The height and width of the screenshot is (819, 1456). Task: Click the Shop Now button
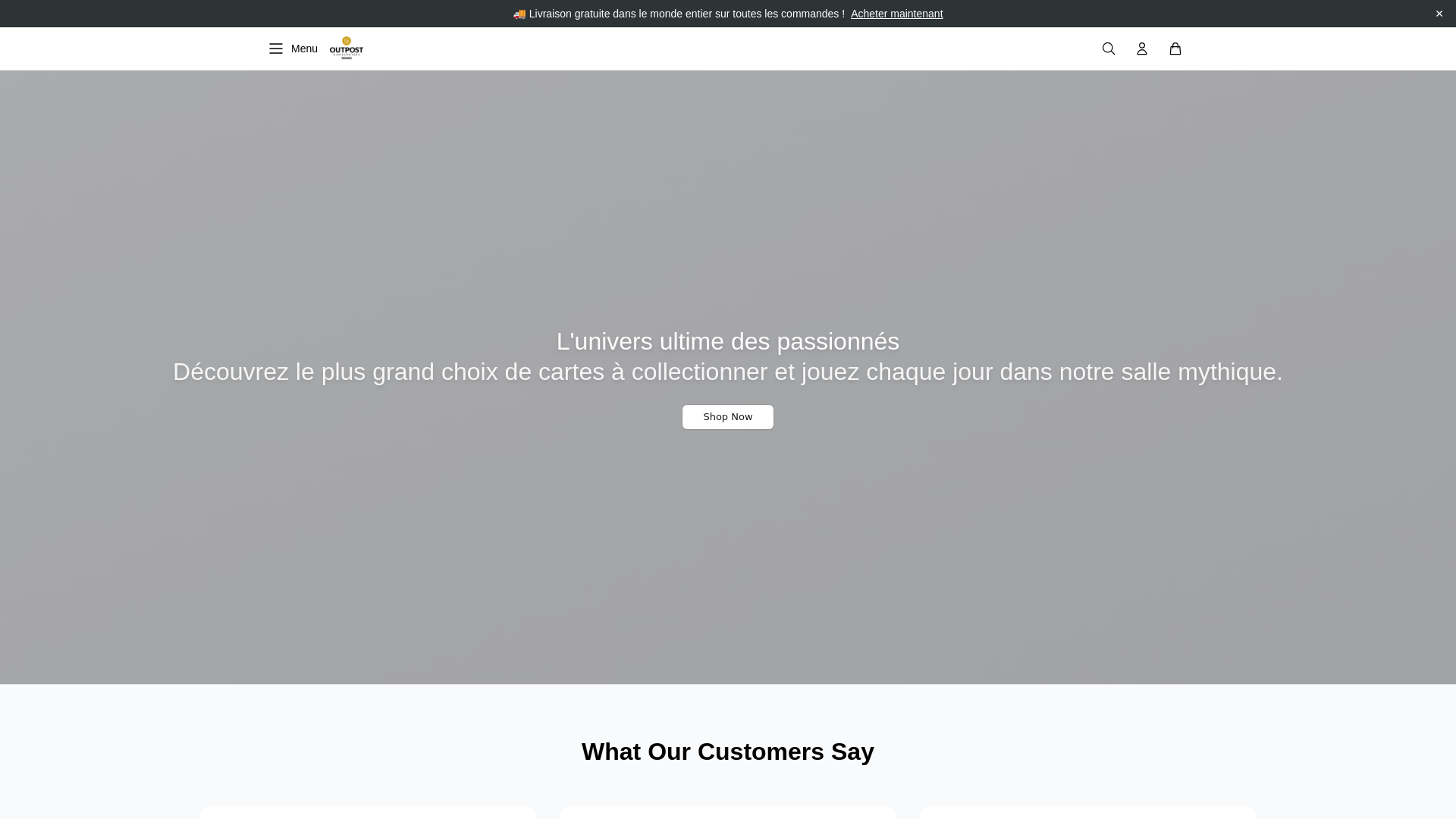pos(728,417)
